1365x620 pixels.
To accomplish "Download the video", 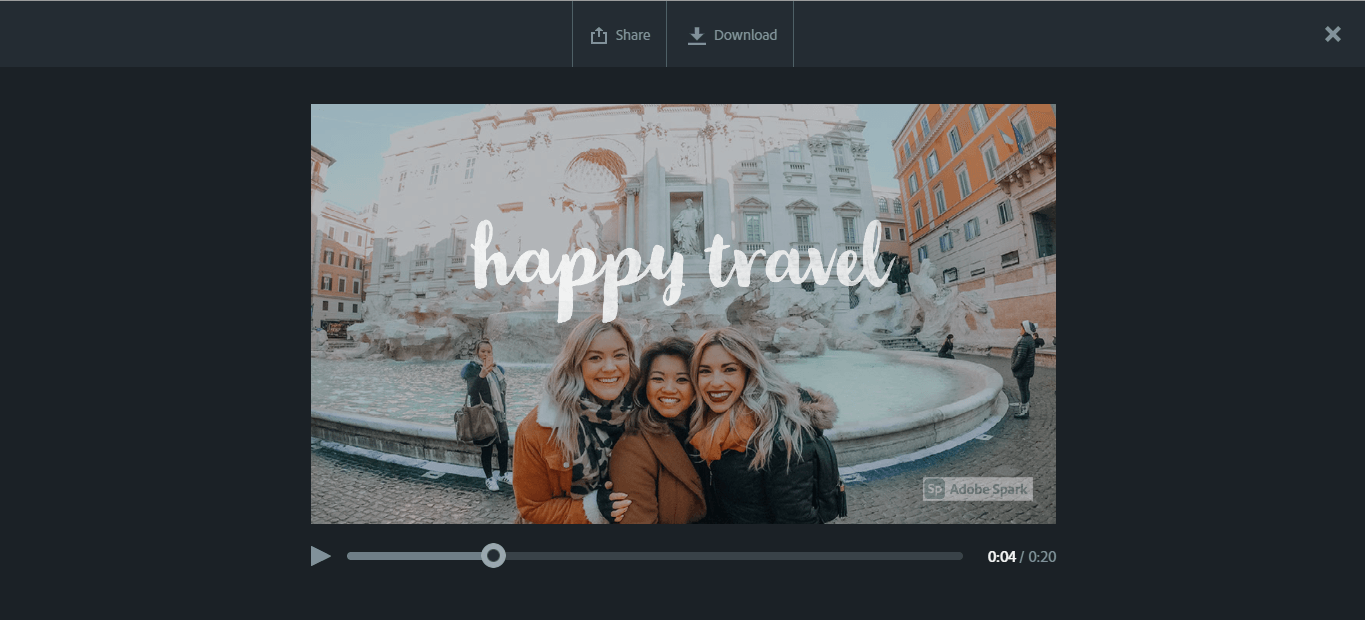I will point(731,35).
